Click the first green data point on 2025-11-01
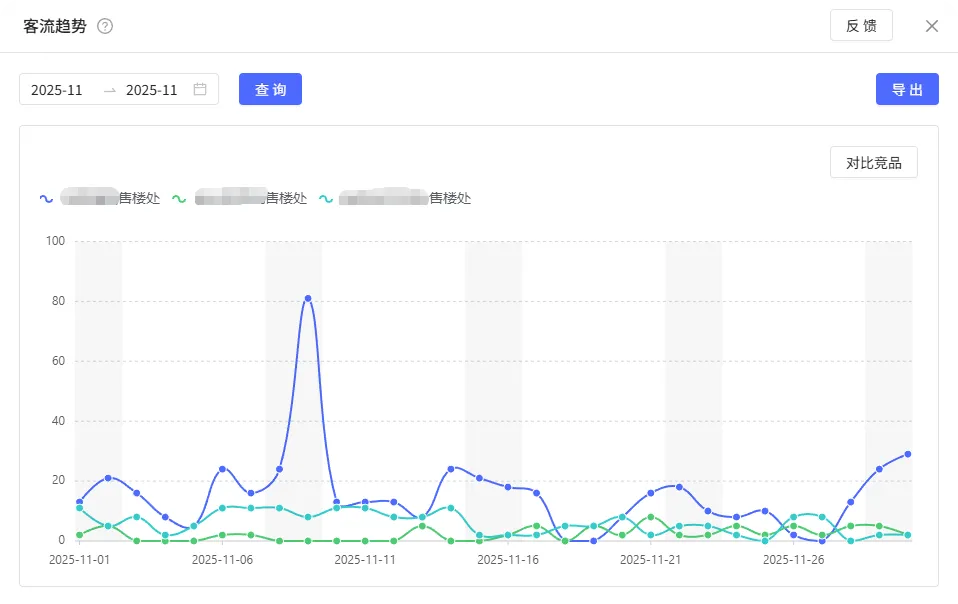Image resolution: width=958 pixels, height=604 pixels. click(79, 535)
